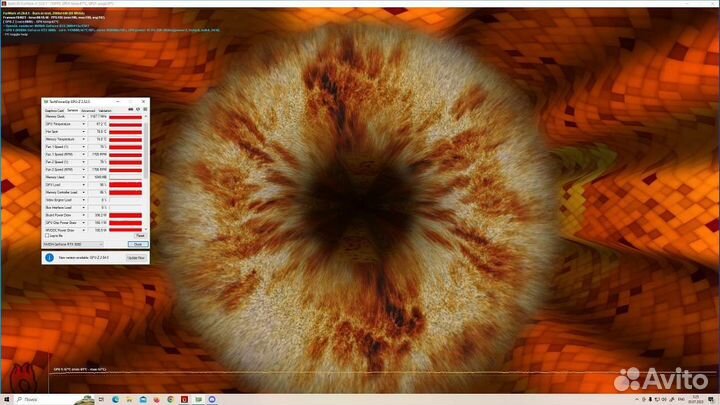Click the Update Now button
Viewport: 720px width, 405px height.
135,257
